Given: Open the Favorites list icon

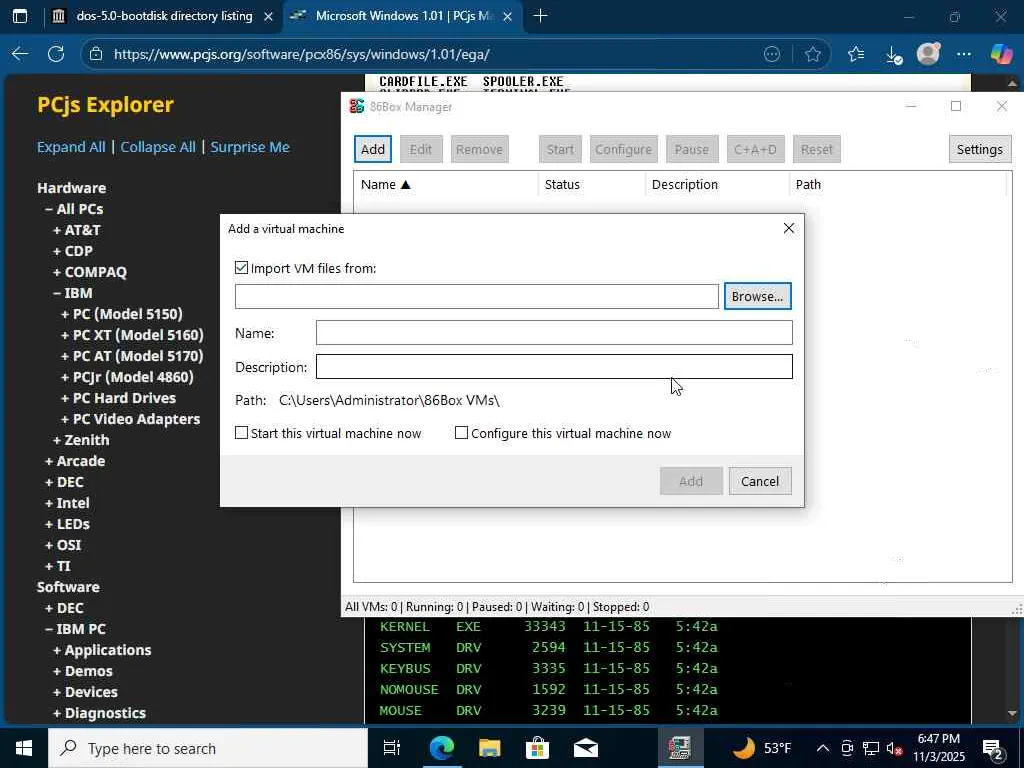Looking at the screenshot, I should (x=856, y=54).
